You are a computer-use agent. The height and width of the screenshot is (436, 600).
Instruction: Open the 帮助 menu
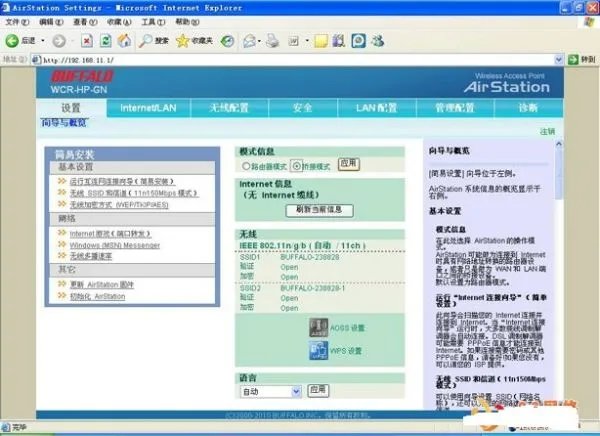coord(187,22)
